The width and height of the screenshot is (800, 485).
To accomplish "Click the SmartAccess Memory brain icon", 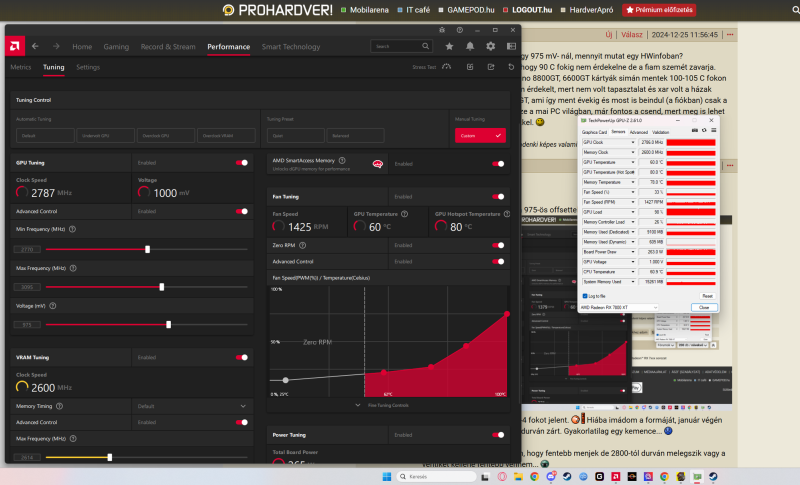I will click(378, 164).
